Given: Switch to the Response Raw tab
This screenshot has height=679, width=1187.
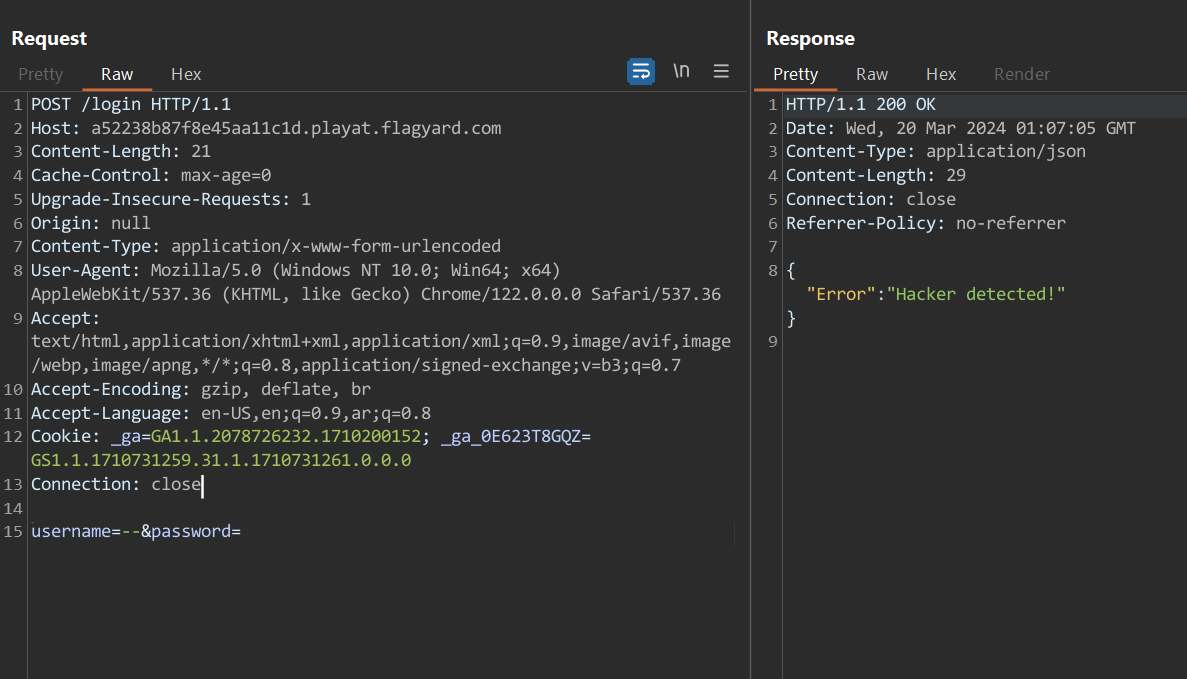Looking at the screenshot, I should tap(872, 74).
